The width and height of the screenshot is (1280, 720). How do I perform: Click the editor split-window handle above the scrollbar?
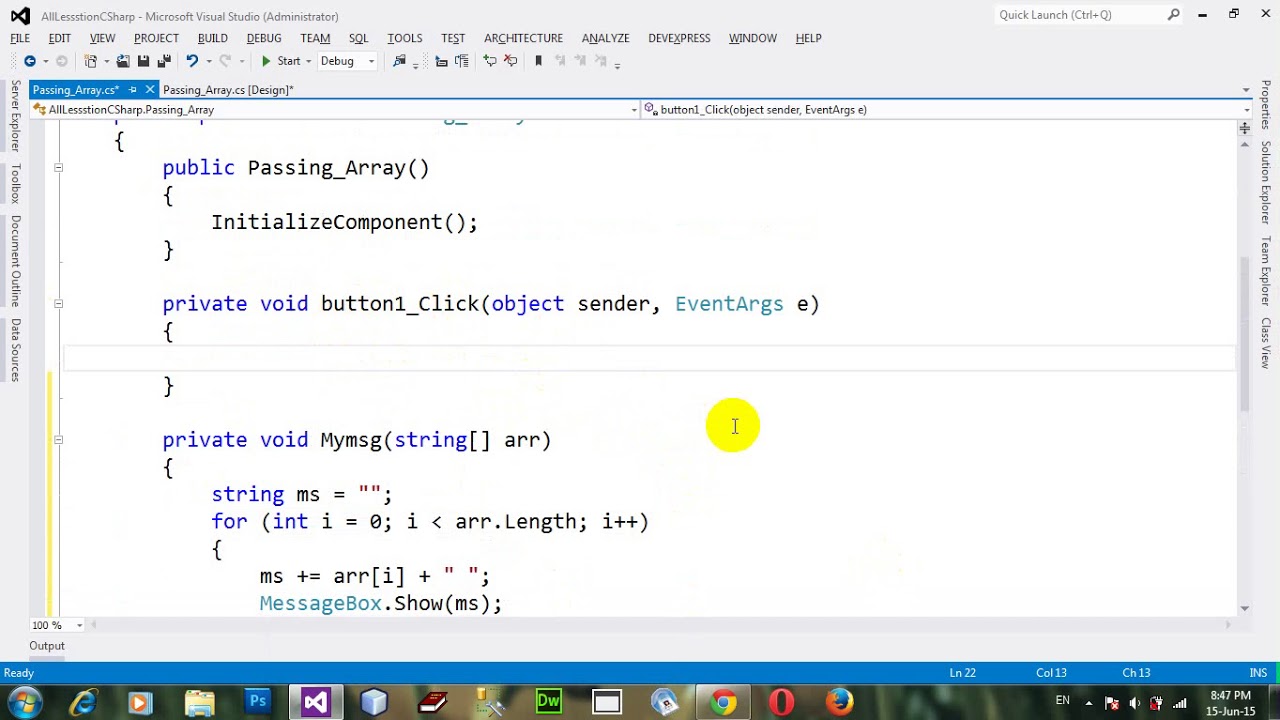[1245, 128]
